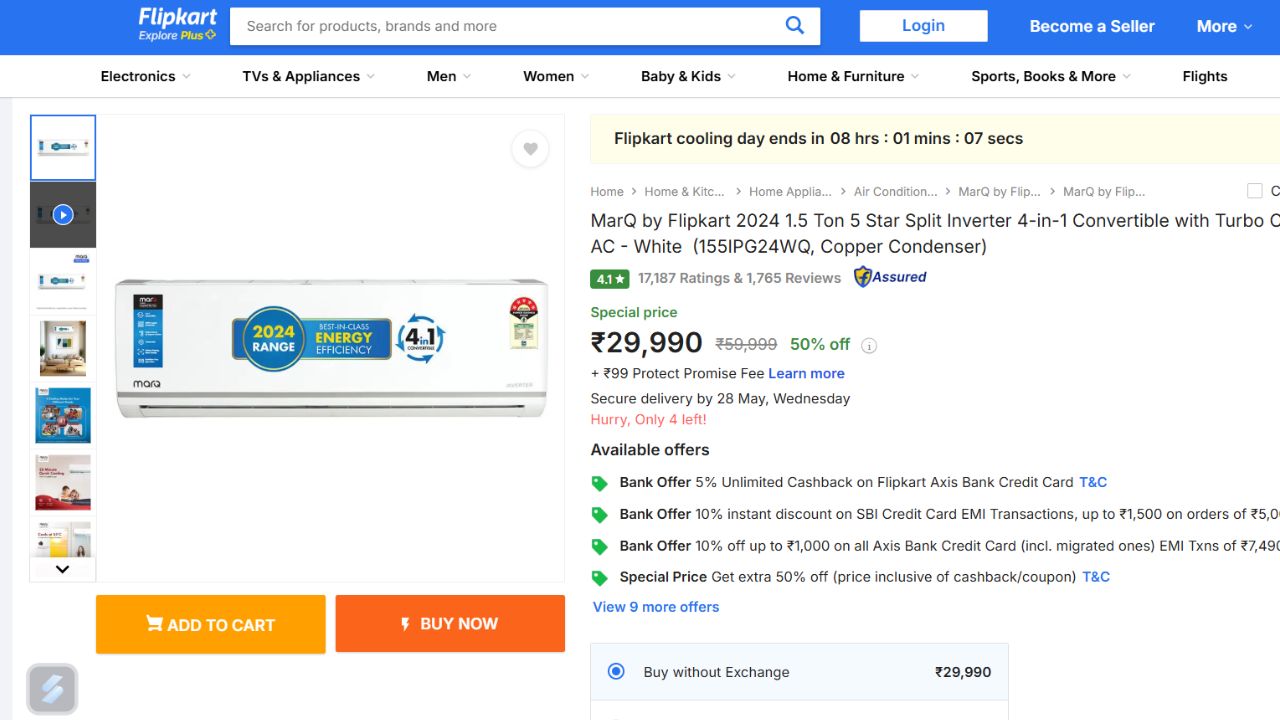Click the green star rating badge 4.1
1280x720 pixels.
tap(609, 279)
